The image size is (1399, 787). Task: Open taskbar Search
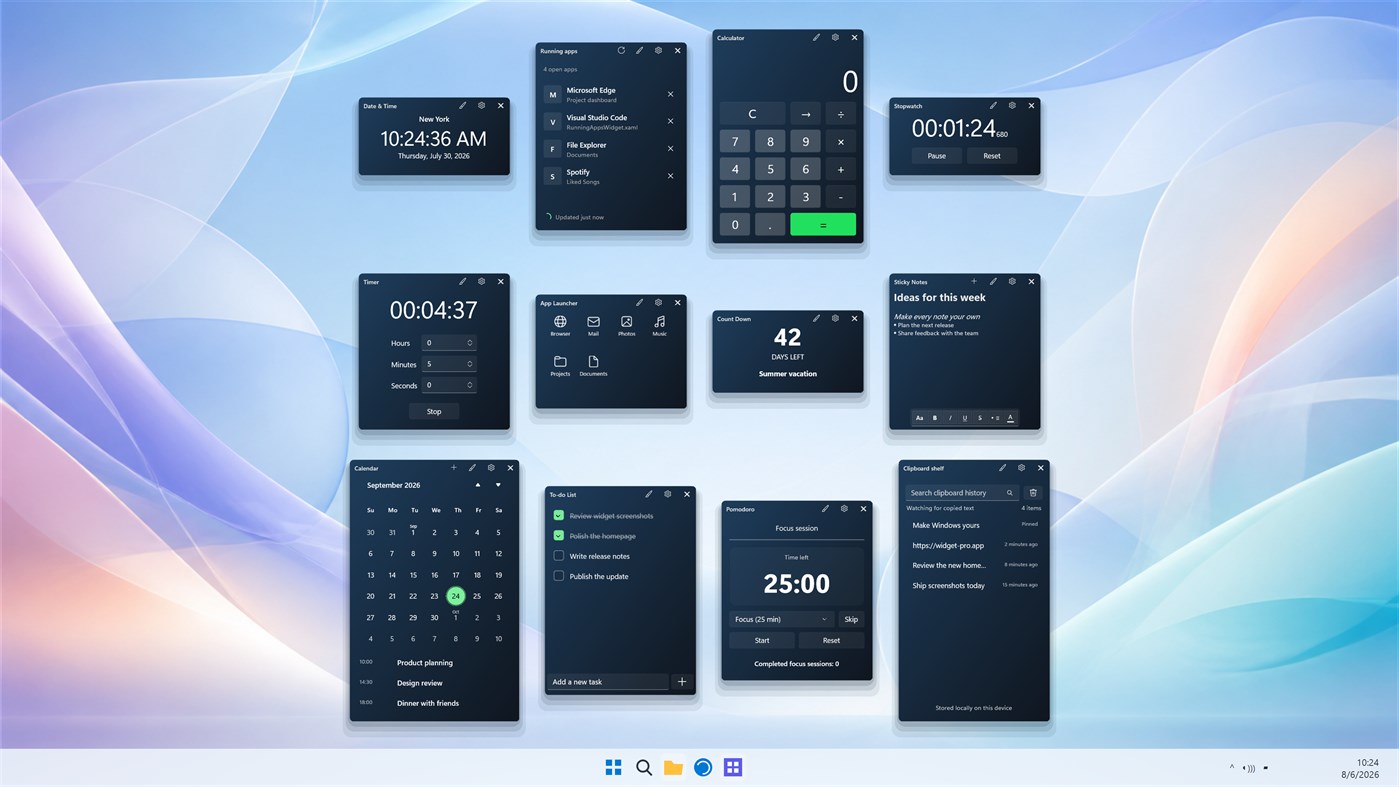coord(644,767)
